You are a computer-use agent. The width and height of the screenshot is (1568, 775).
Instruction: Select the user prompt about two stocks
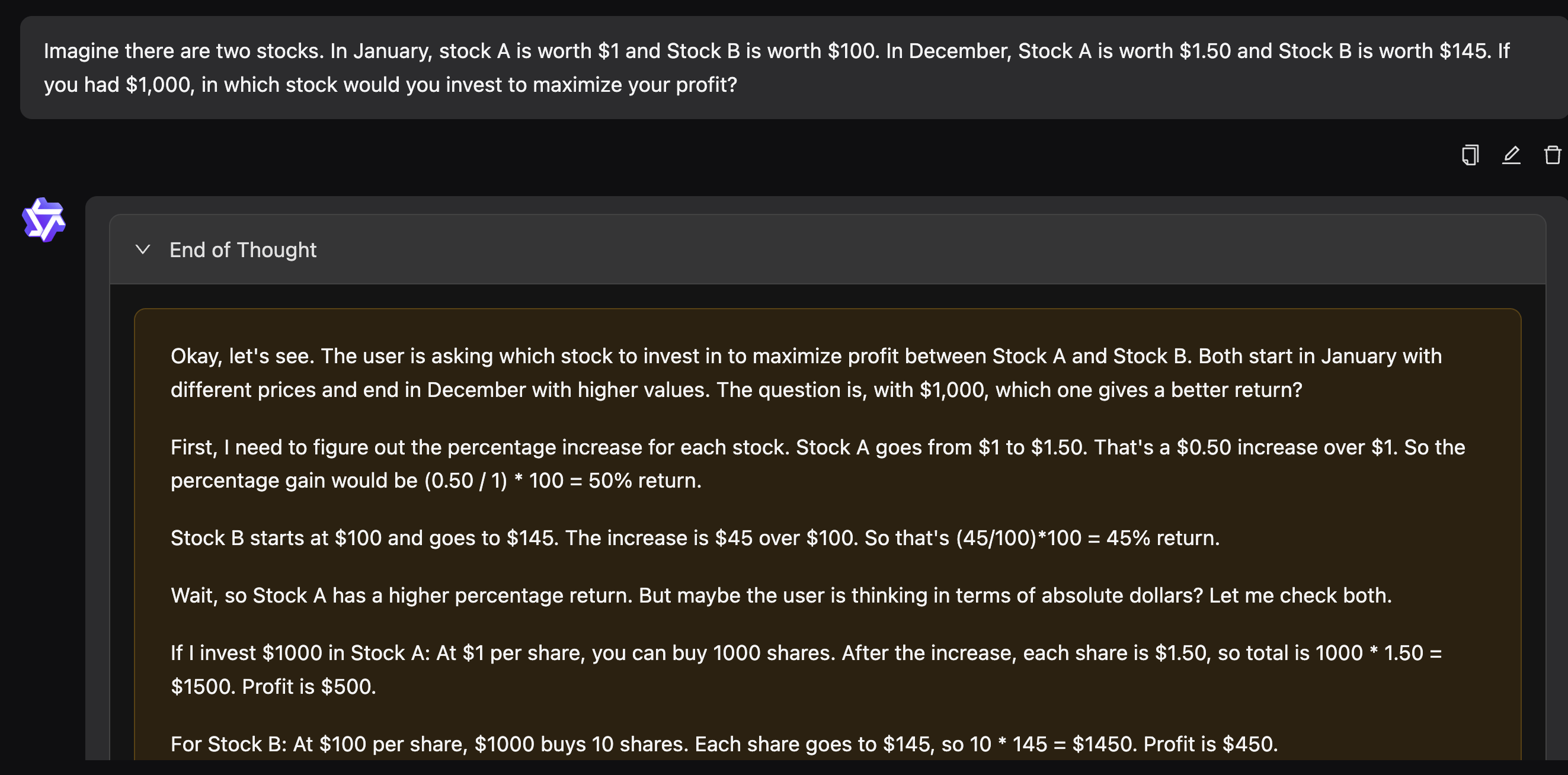point(777,68)
